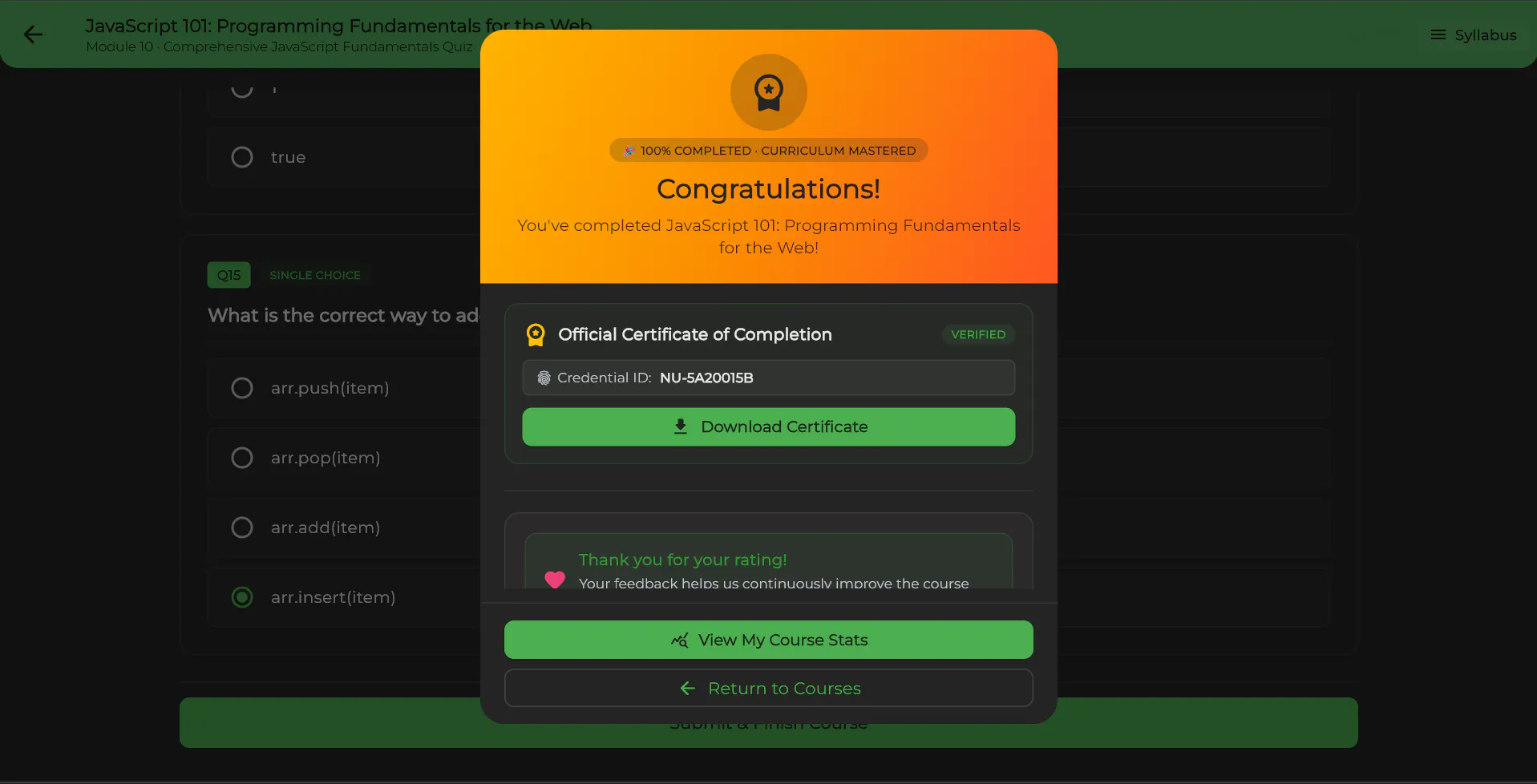Image resolution: width=1537 pixels, height=784 pixels.
Task: Click the Download Certificate button
Action: (768, 426)
